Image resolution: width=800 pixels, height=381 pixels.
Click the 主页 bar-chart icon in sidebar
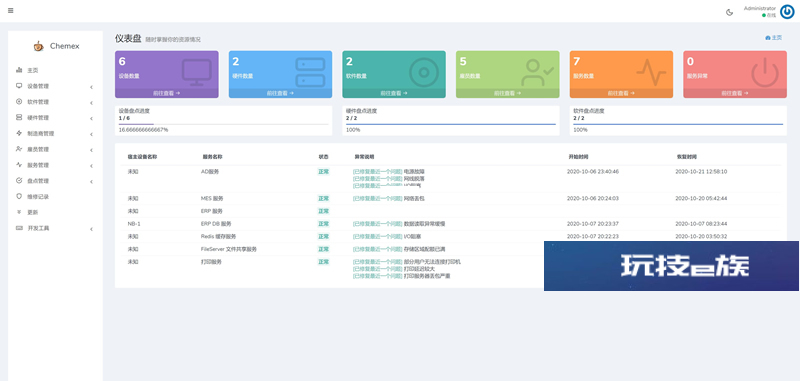(19, 70)
